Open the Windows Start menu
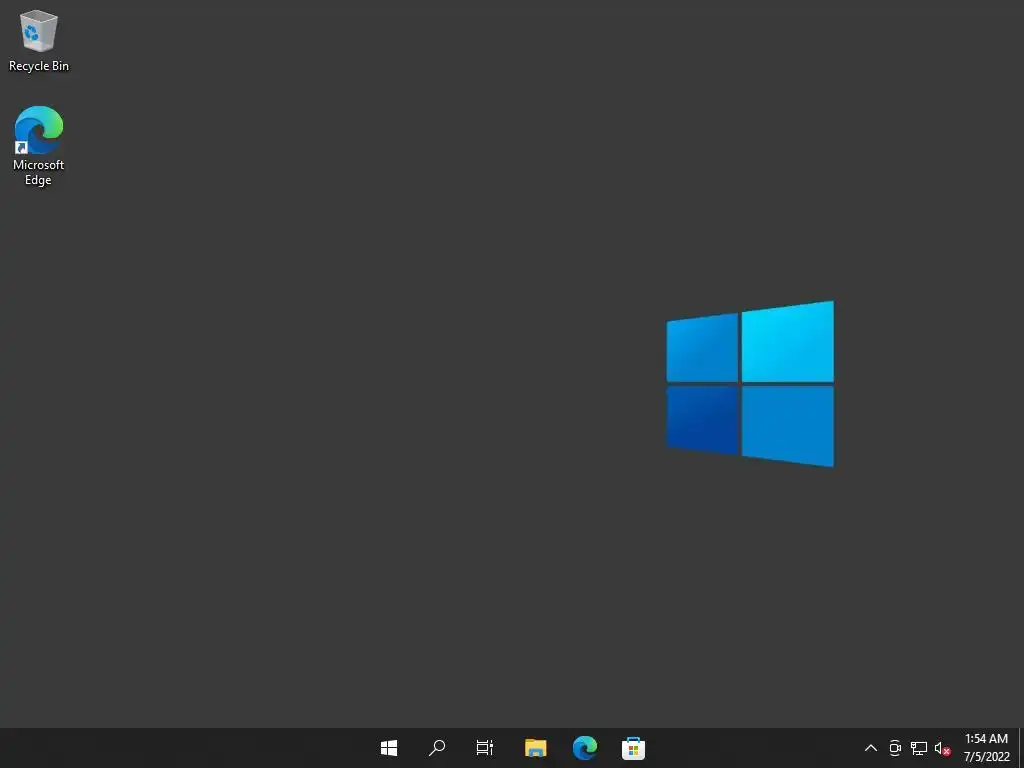Viewport: 1024px width, 768px height. [389, 748]
